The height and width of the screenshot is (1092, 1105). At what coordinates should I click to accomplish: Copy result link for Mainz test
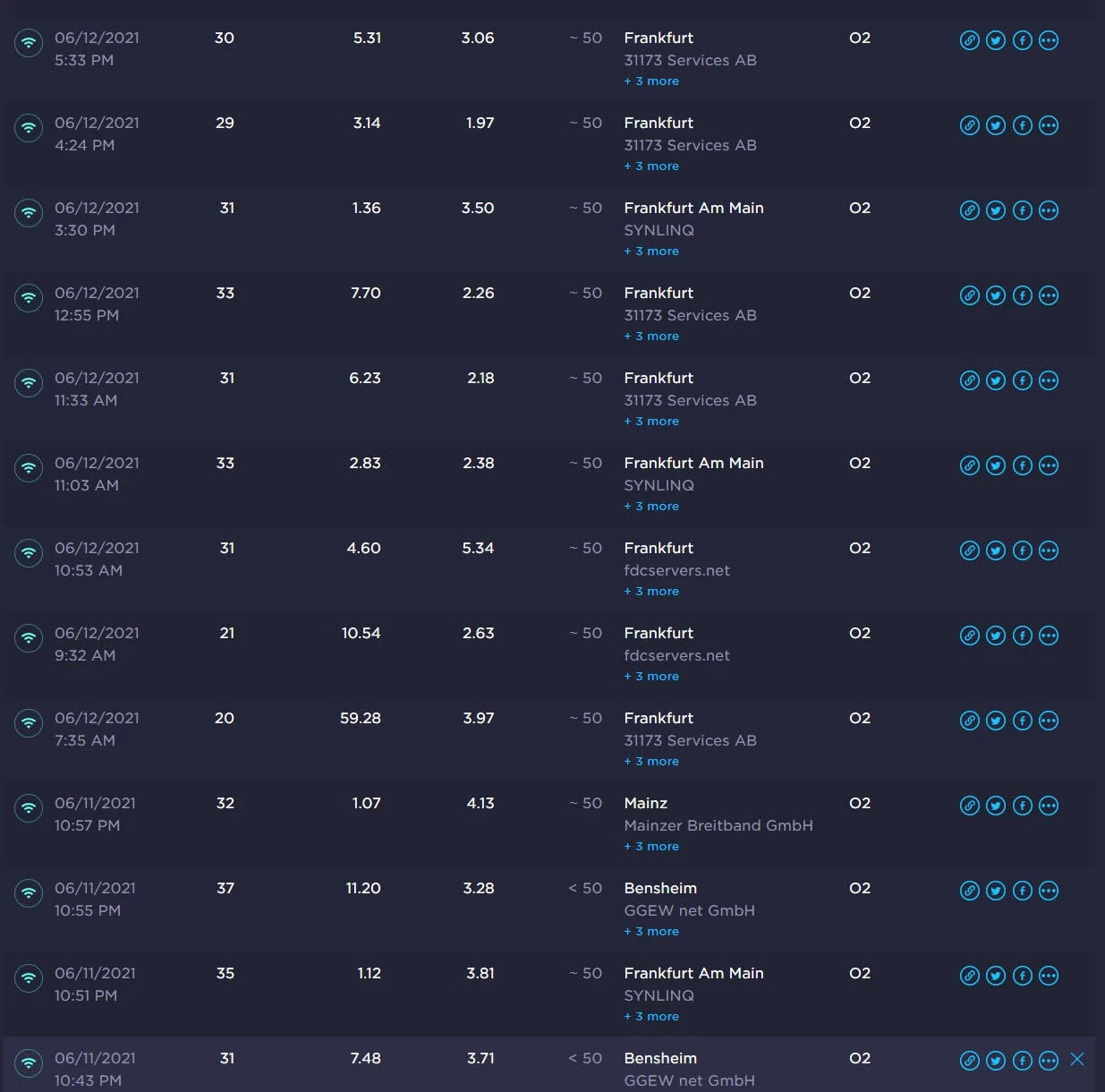click(x=969, y=806)
